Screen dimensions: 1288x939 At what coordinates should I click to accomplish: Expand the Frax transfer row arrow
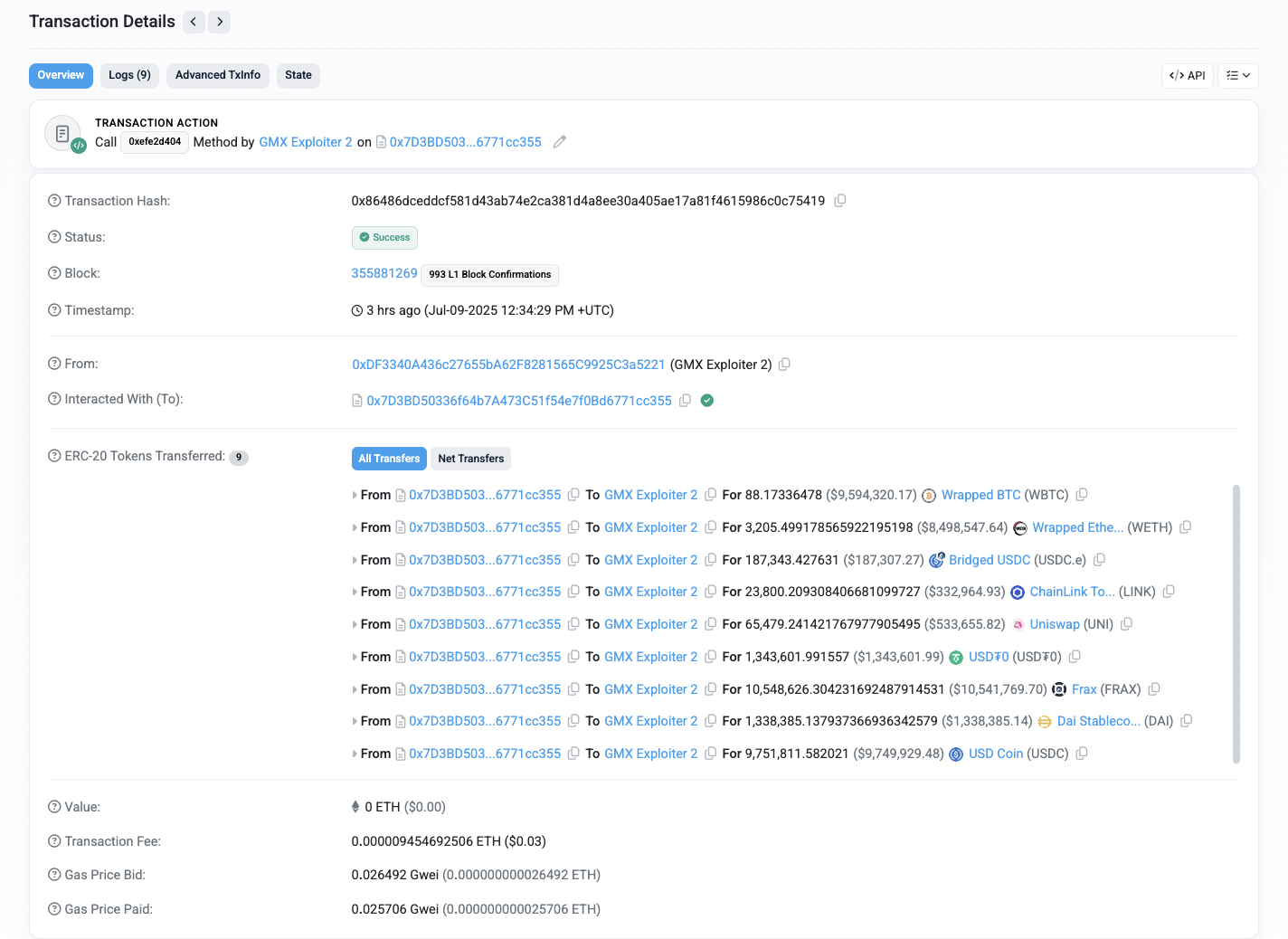[355, 689]
